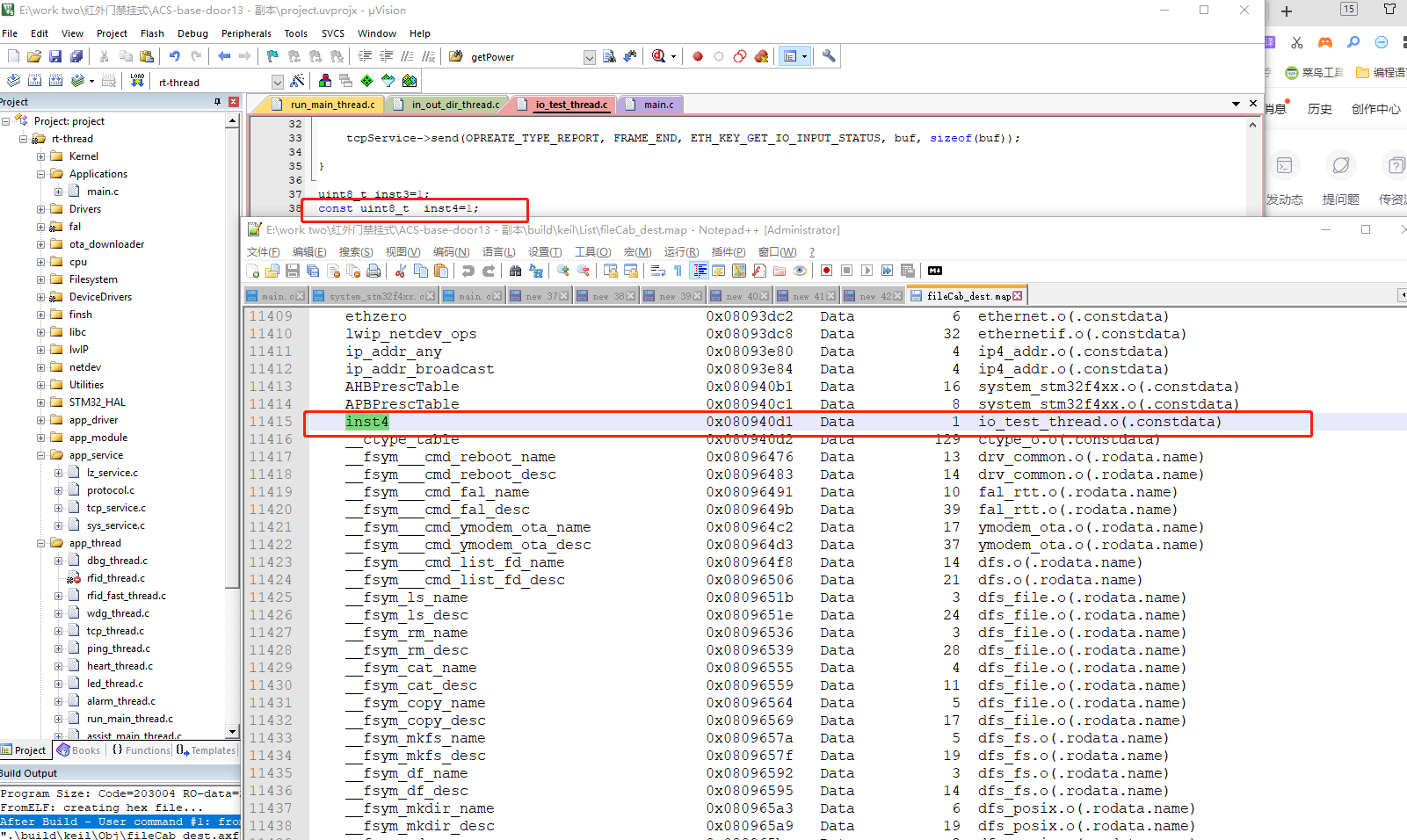
Task: Switch to the main.c tab in µVision editor
Action: coord(651,105)
